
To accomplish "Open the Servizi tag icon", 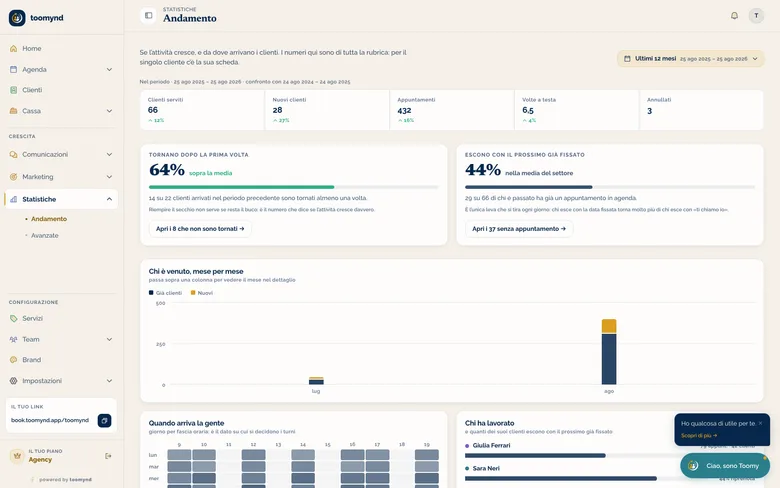I will (x=13, y=318).
